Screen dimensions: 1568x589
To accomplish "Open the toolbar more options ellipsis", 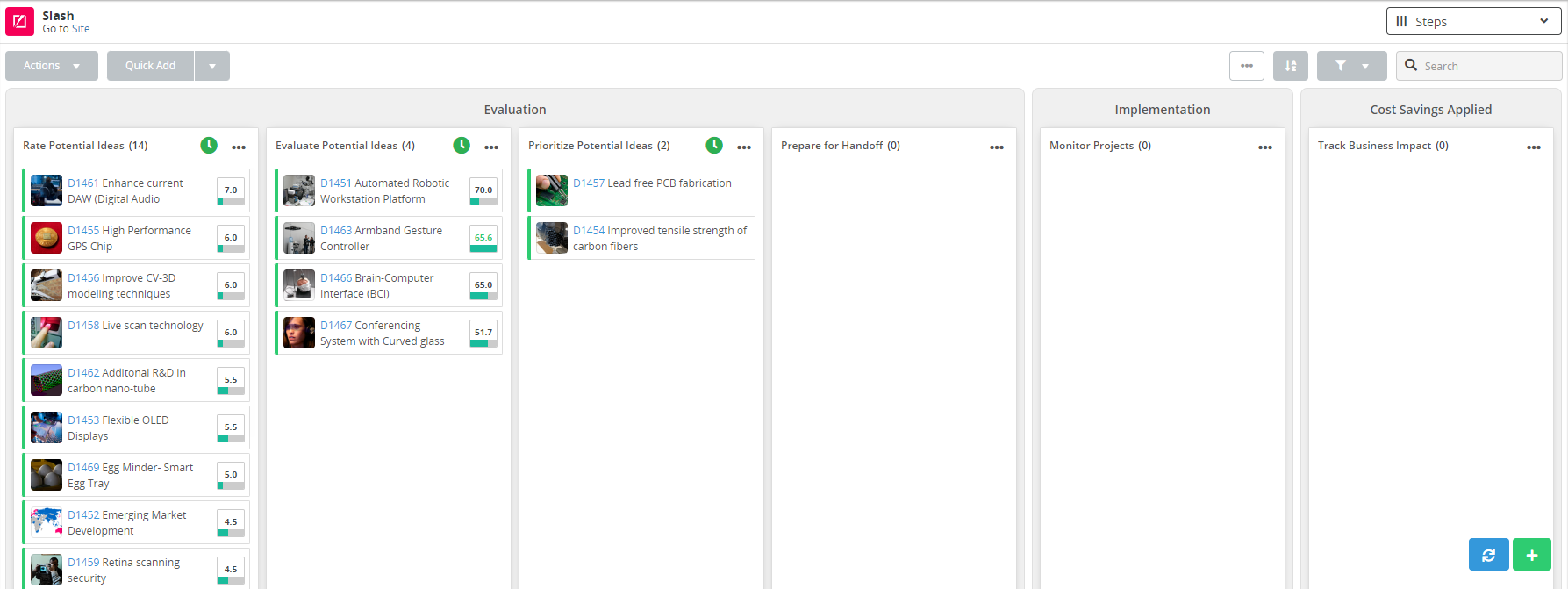I will point(1247,66).
